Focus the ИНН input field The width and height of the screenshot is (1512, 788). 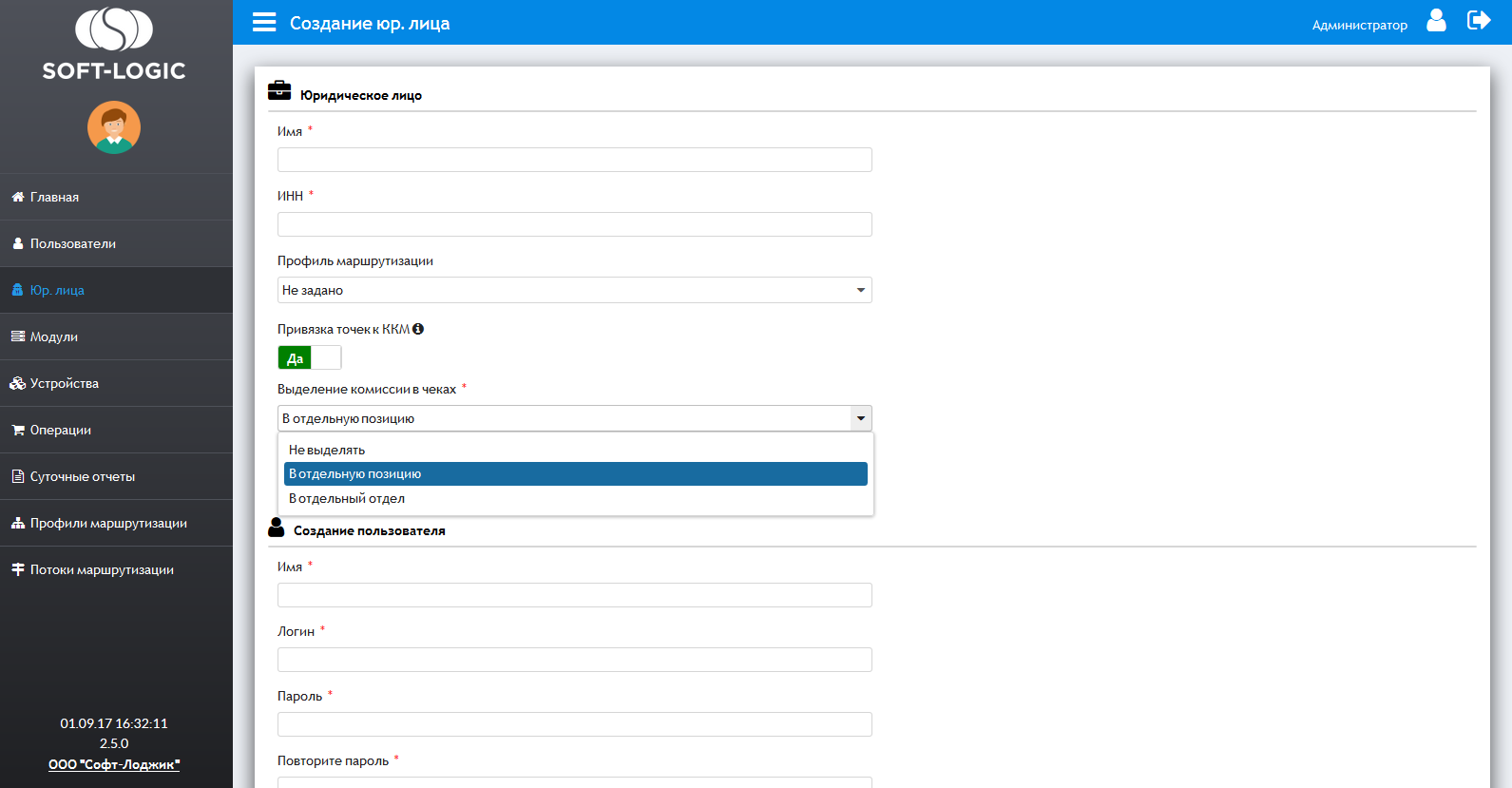pos(574,224)
